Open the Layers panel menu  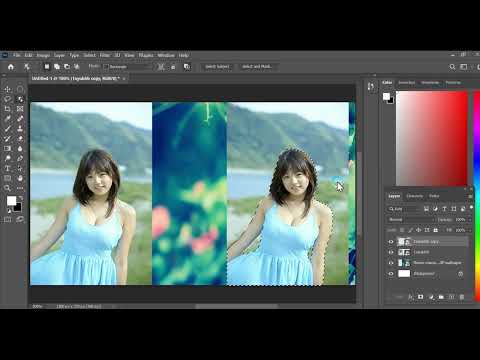(471, 196)
